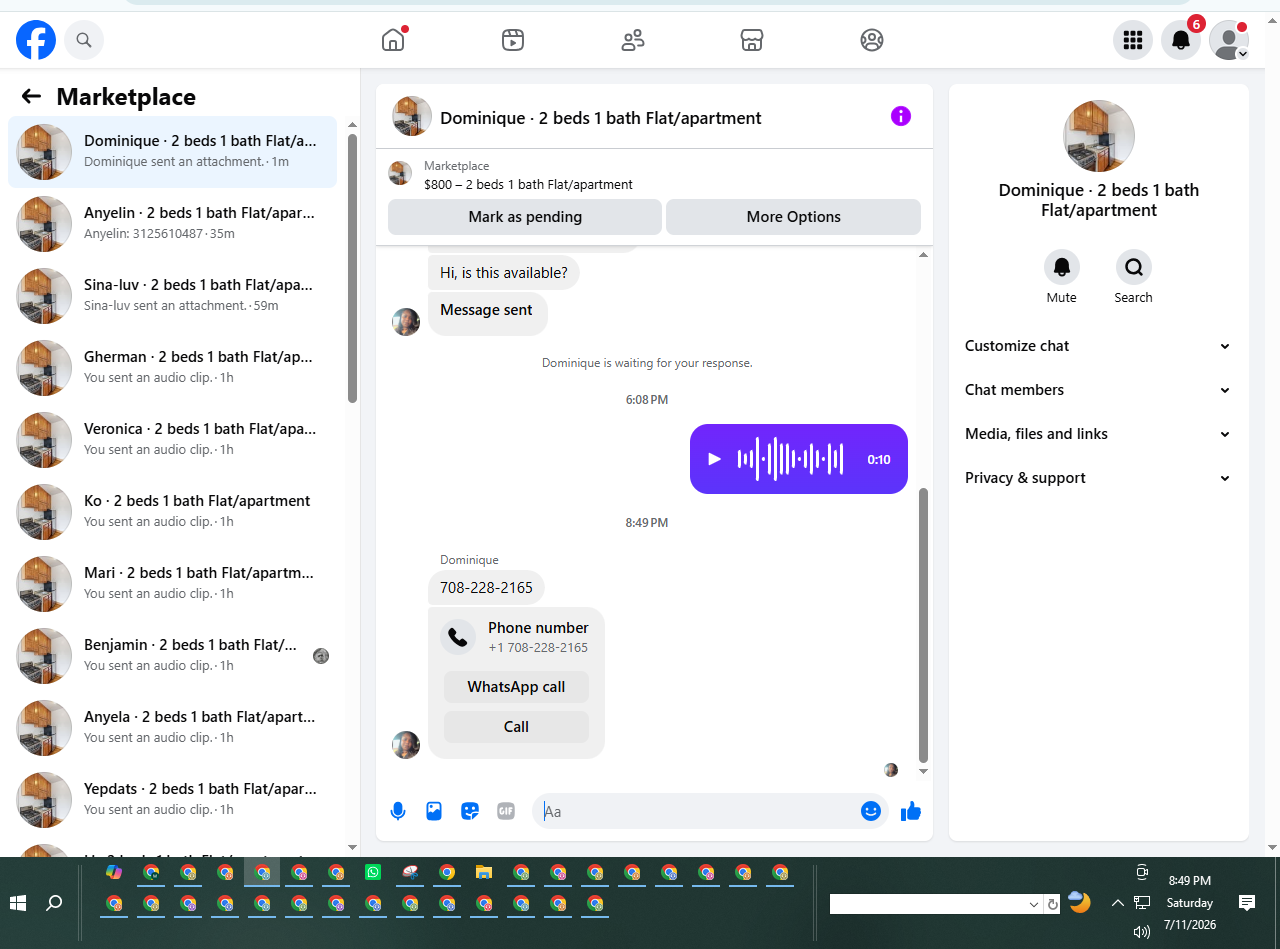The height and width of the screenshot is (949, 1280).
Task: Open the Windows action center notifications
Action: [x=1247, y=903]
